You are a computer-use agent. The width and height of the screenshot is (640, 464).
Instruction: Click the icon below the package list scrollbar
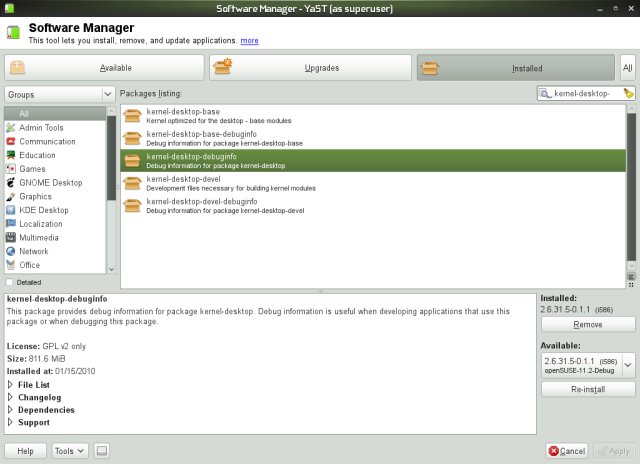point(631,277)
